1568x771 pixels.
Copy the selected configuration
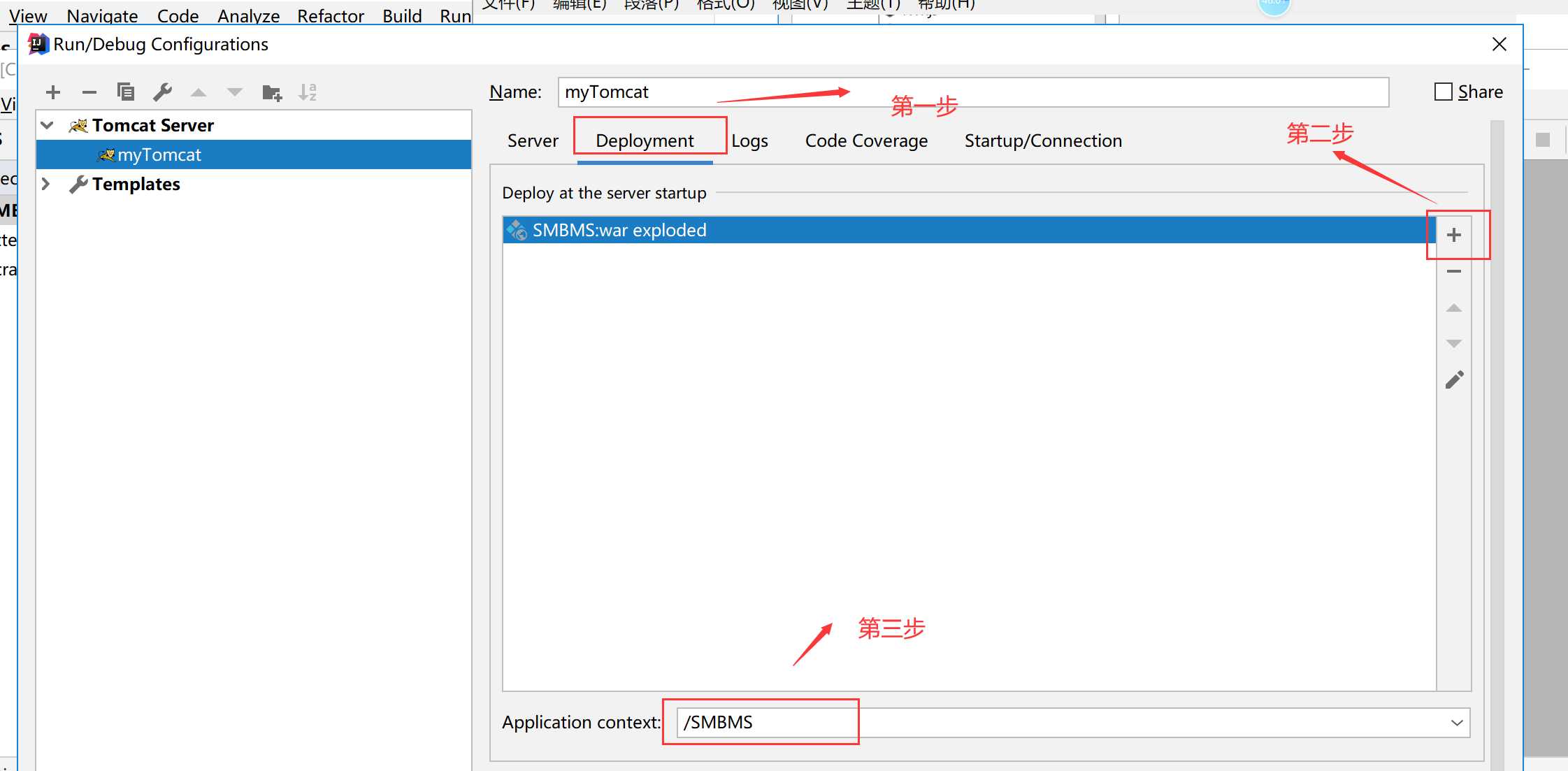pyautogui.click(x=126, y=92)
